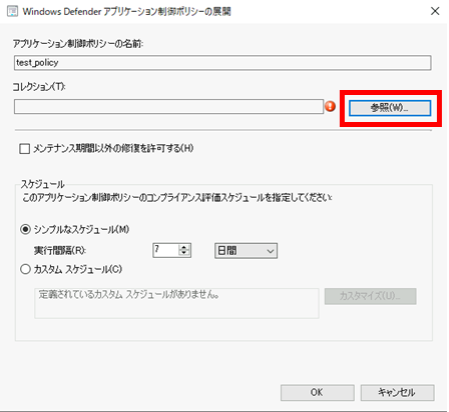Click the 実行間隔 number field showing 7
This screenshot has height=412, width=449.
(166, 250)
